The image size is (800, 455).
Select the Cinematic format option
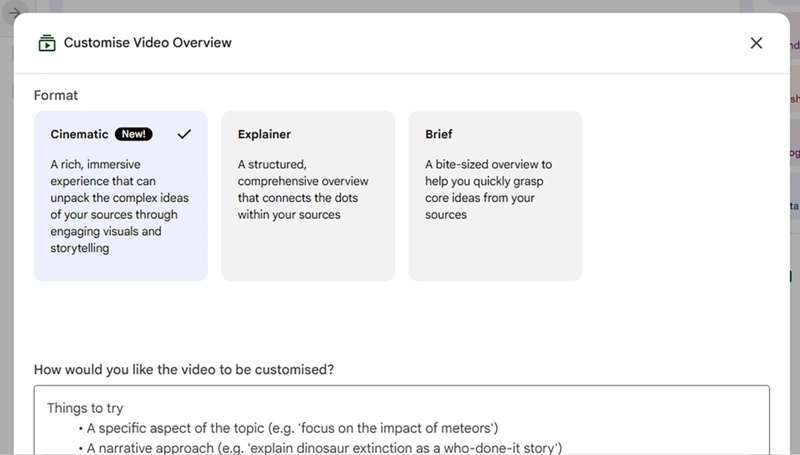[120, 195]
